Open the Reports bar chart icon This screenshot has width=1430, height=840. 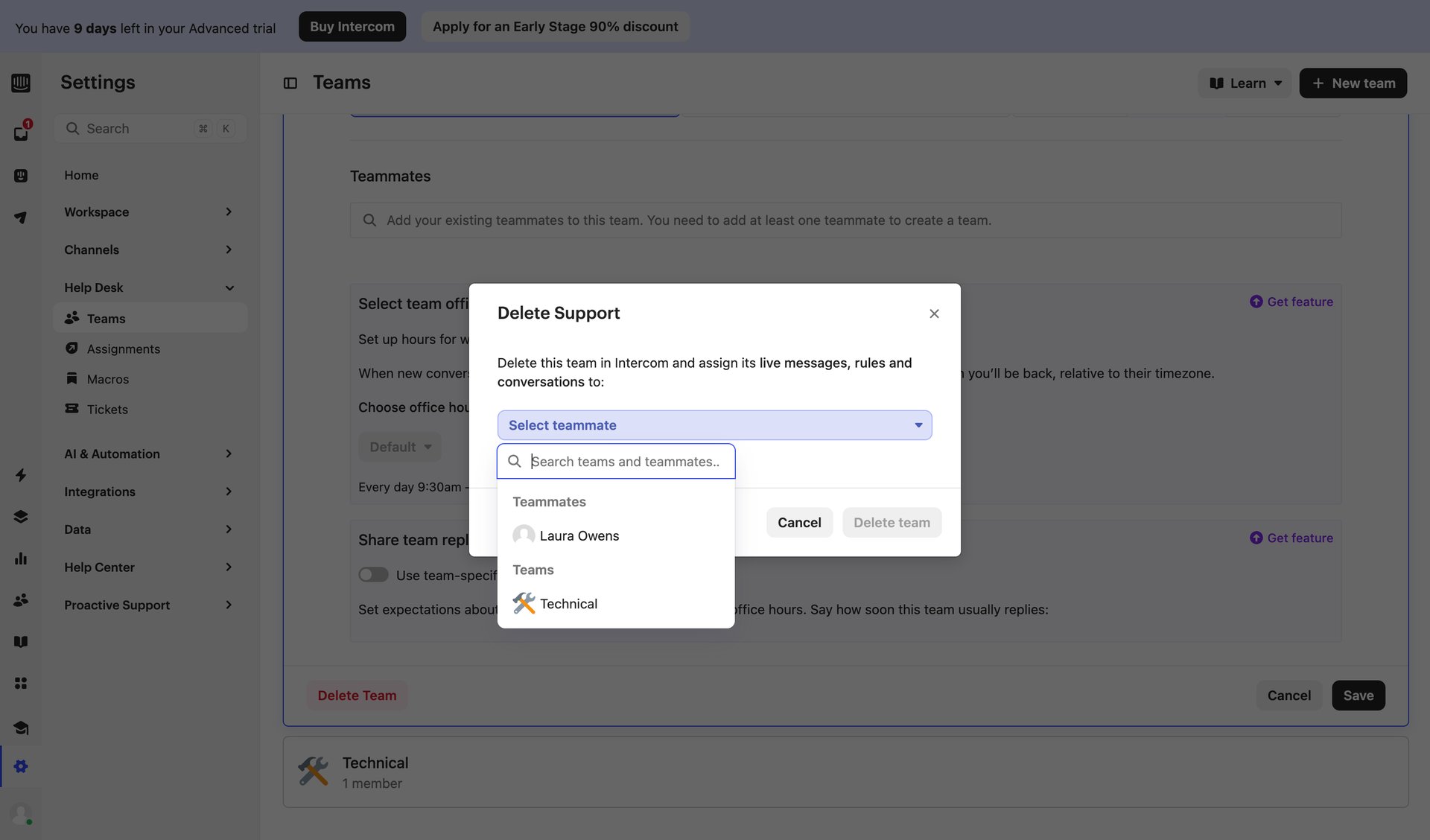[20, 559]
